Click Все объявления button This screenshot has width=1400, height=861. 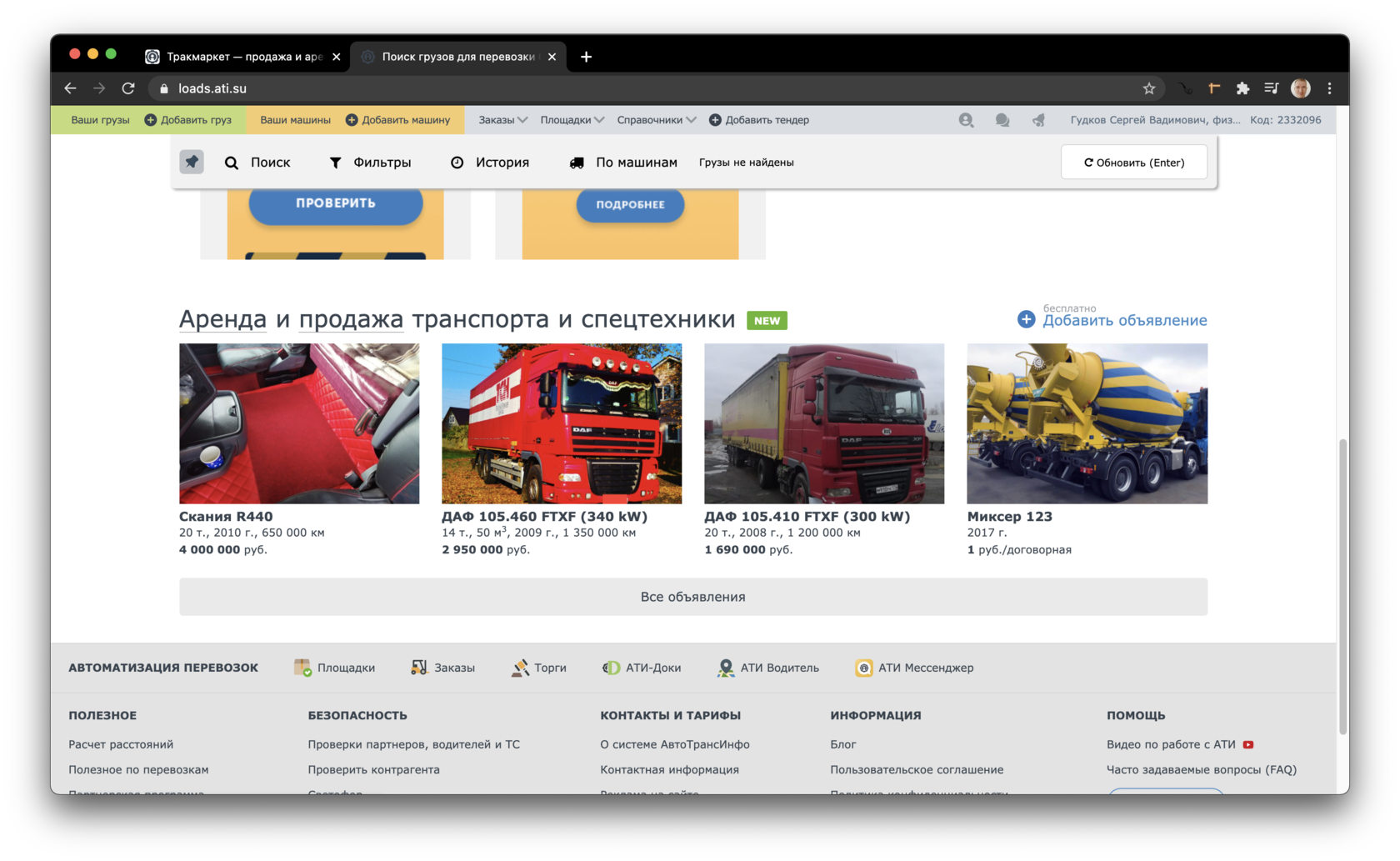(x=693, y=597)
